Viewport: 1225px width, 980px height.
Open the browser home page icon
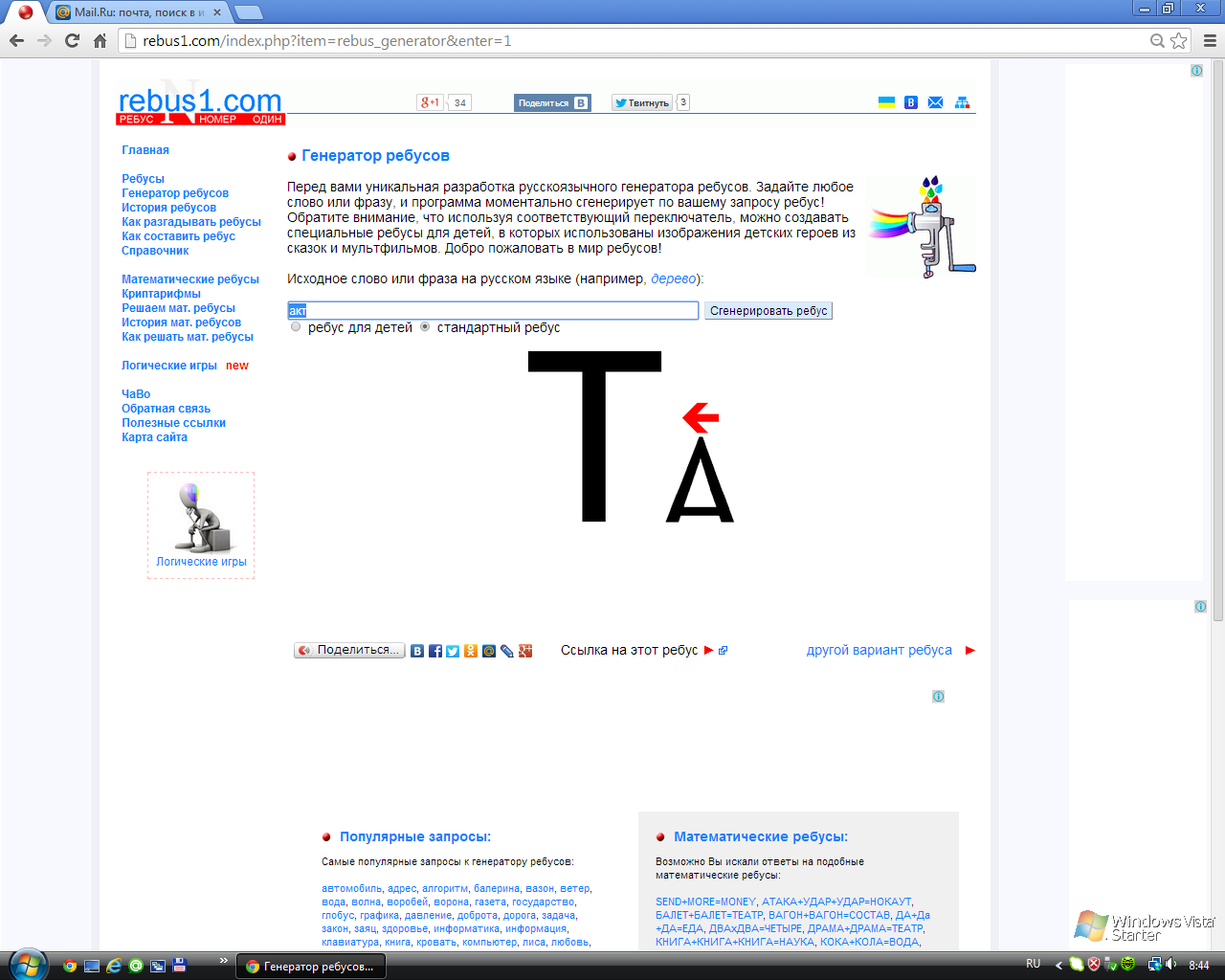[x=100, y=40]
